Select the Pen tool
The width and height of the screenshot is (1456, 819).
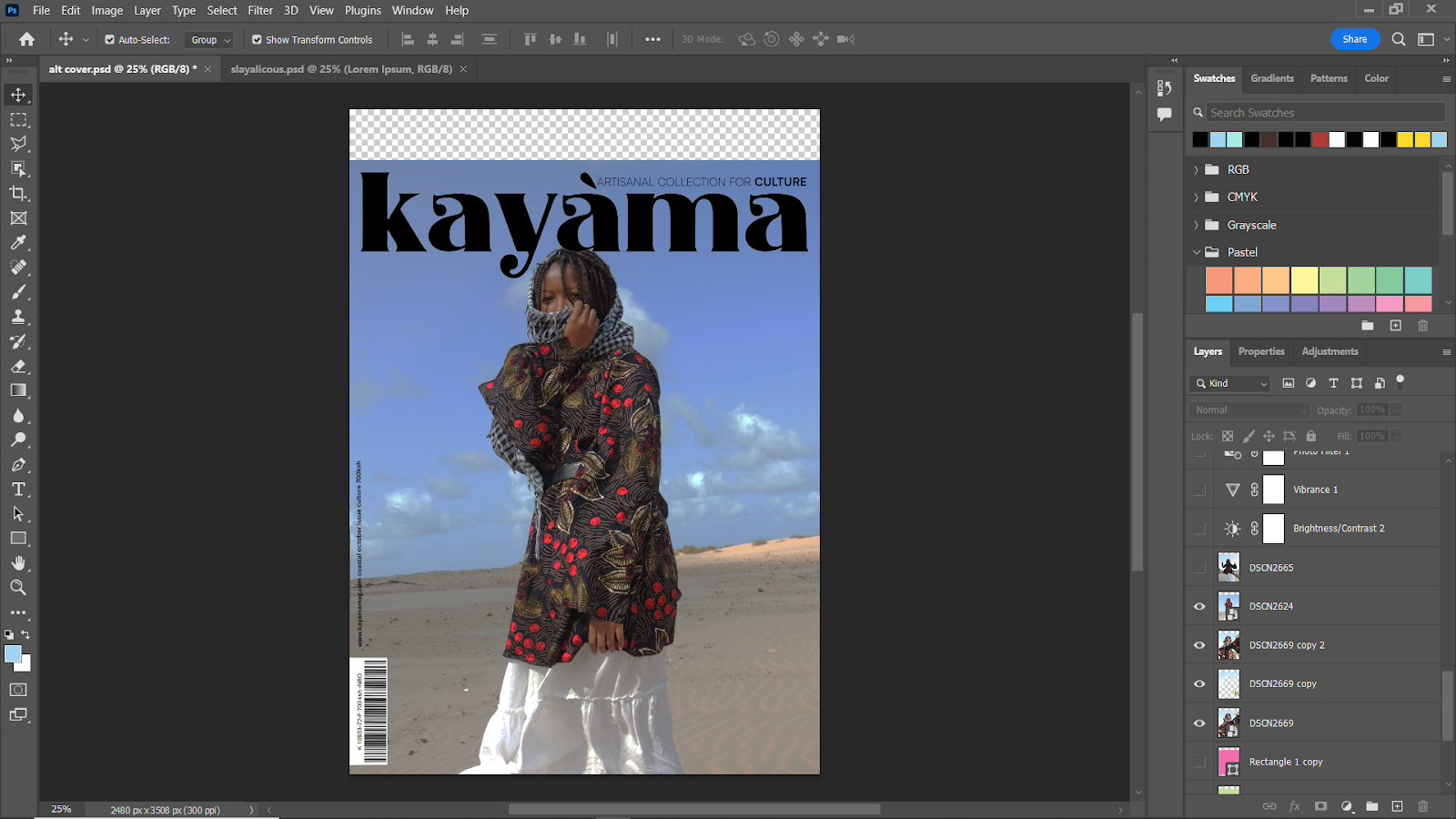18,464
